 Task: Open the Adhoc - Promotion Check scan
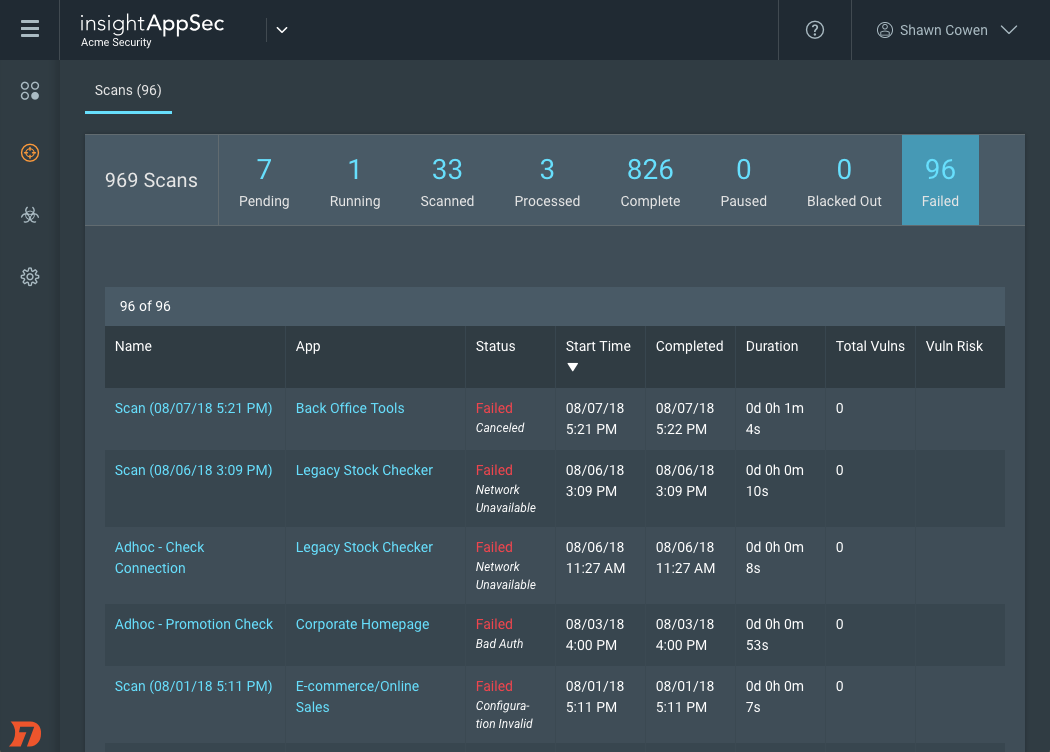point(194,624)
